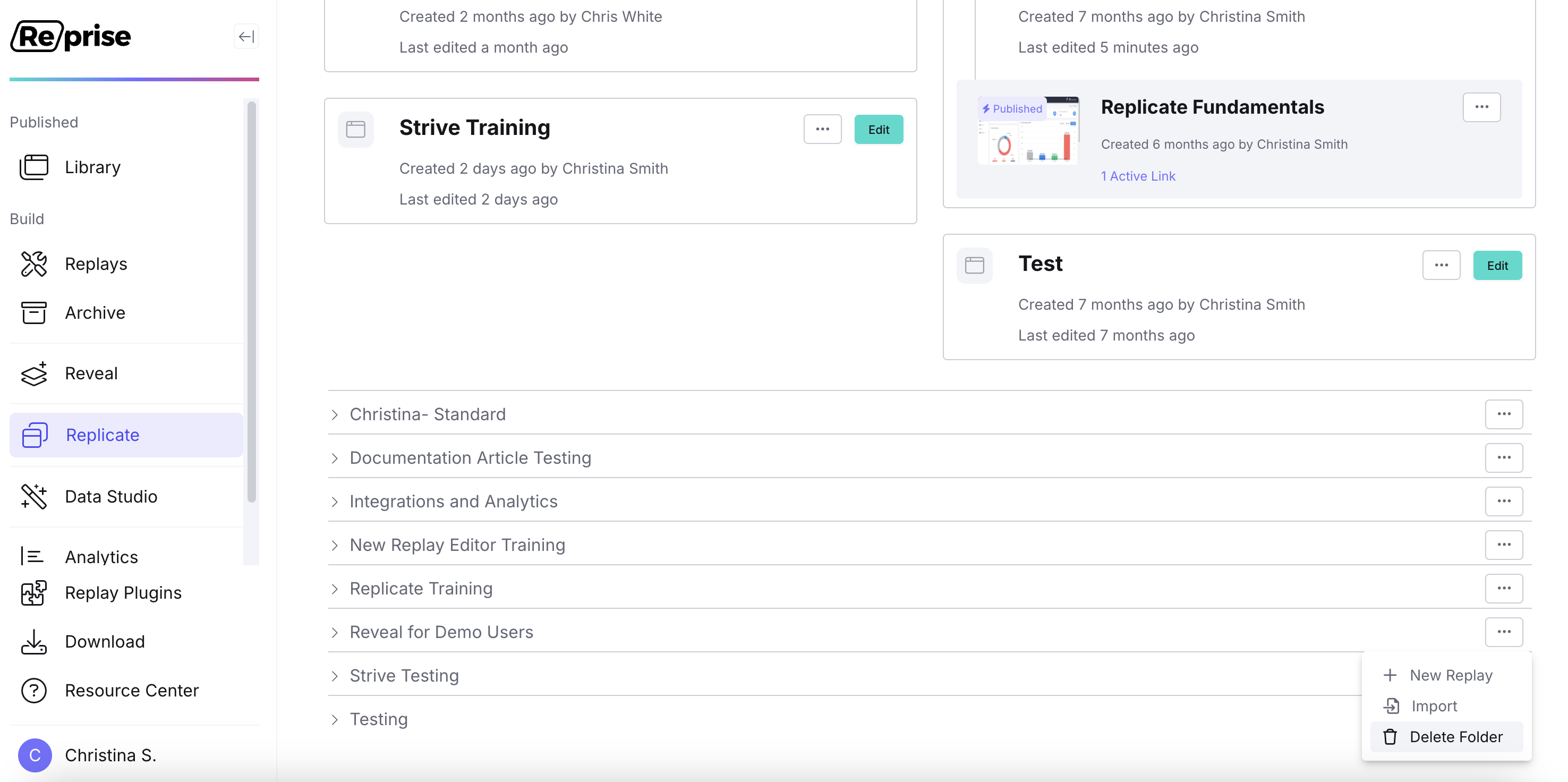Image resolution: width=1568 pixels, height=782 pixels.
Task: Click the Reprise logo
Action: tap(71, 36)
